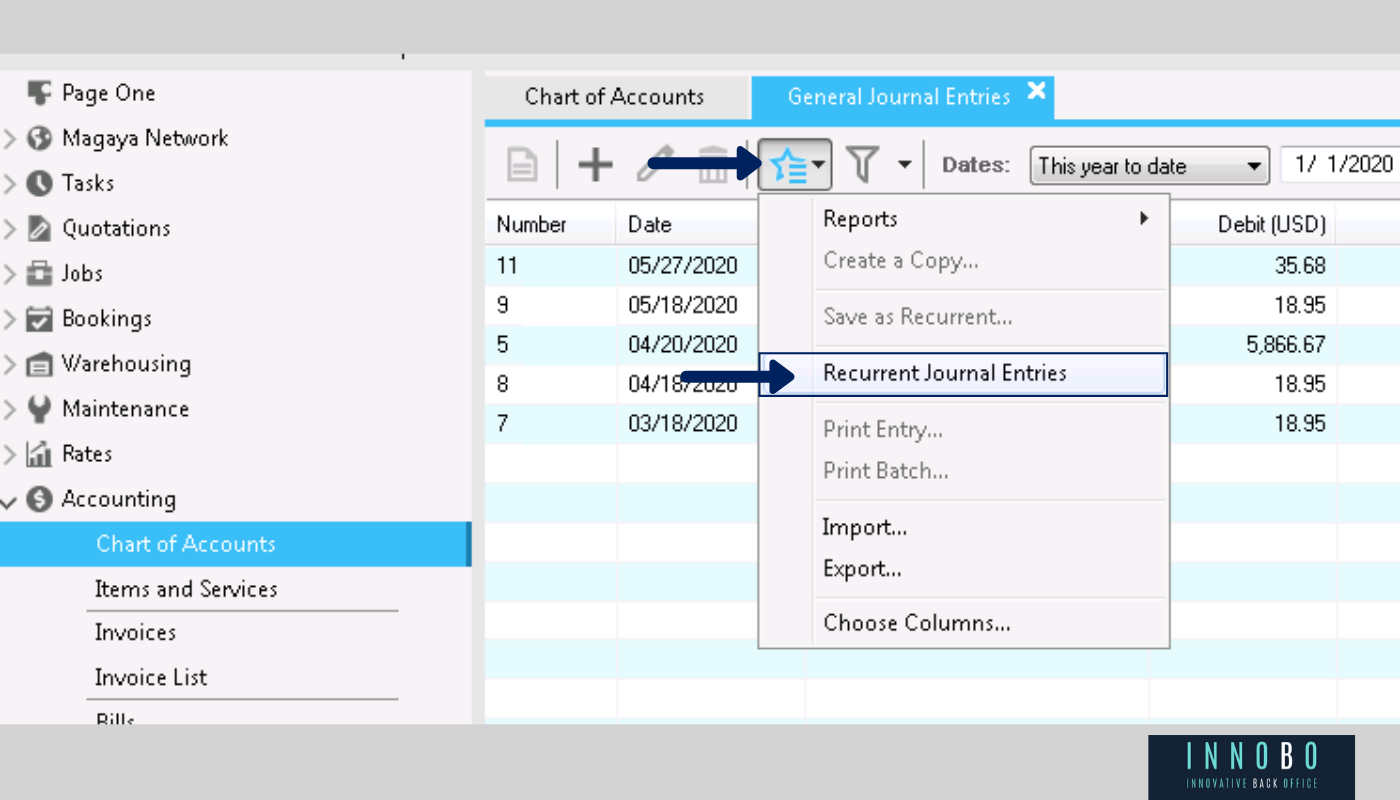Select journal entry number 9
The image size is (1400, 800).
[x=502, y=305]
